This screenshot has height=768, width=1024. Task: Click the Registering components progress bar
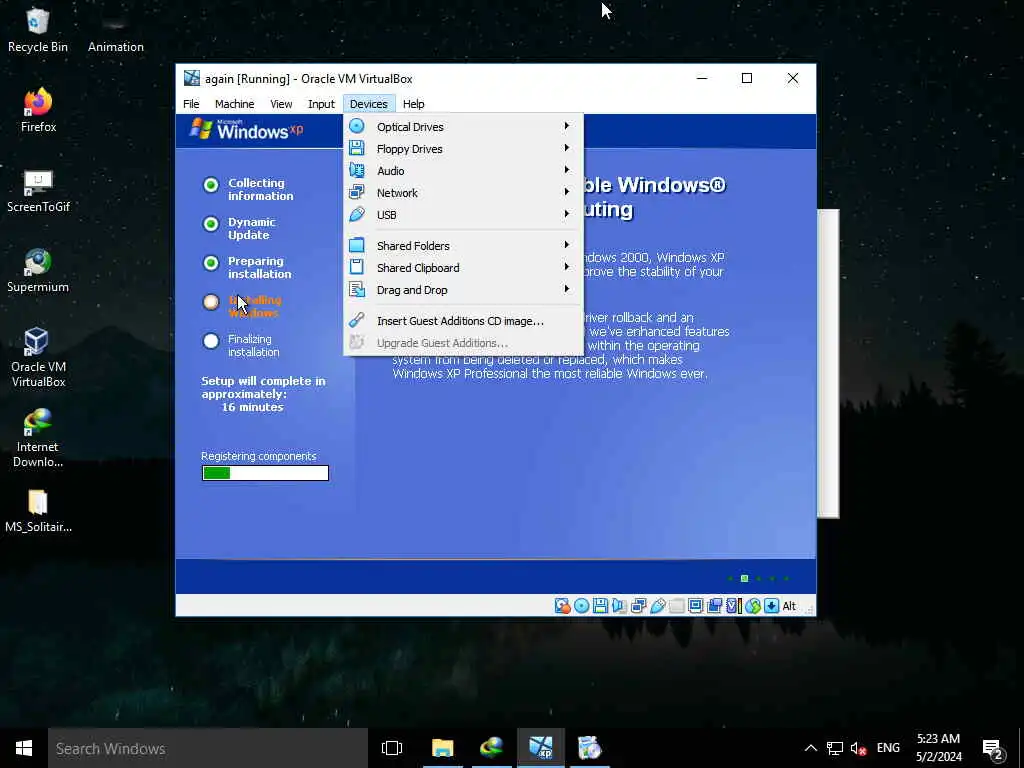pyautogui.click(x=265, y=473)
